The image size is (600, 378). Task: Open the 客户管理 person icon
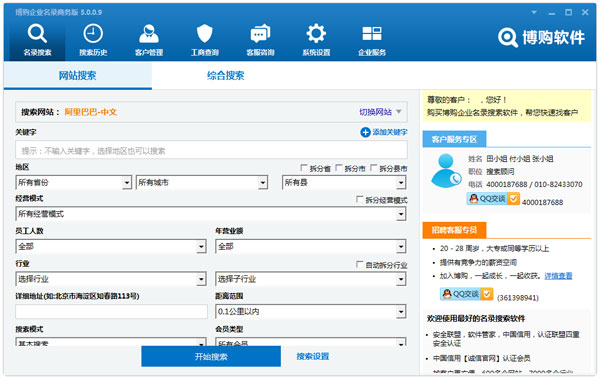point(149,34)
